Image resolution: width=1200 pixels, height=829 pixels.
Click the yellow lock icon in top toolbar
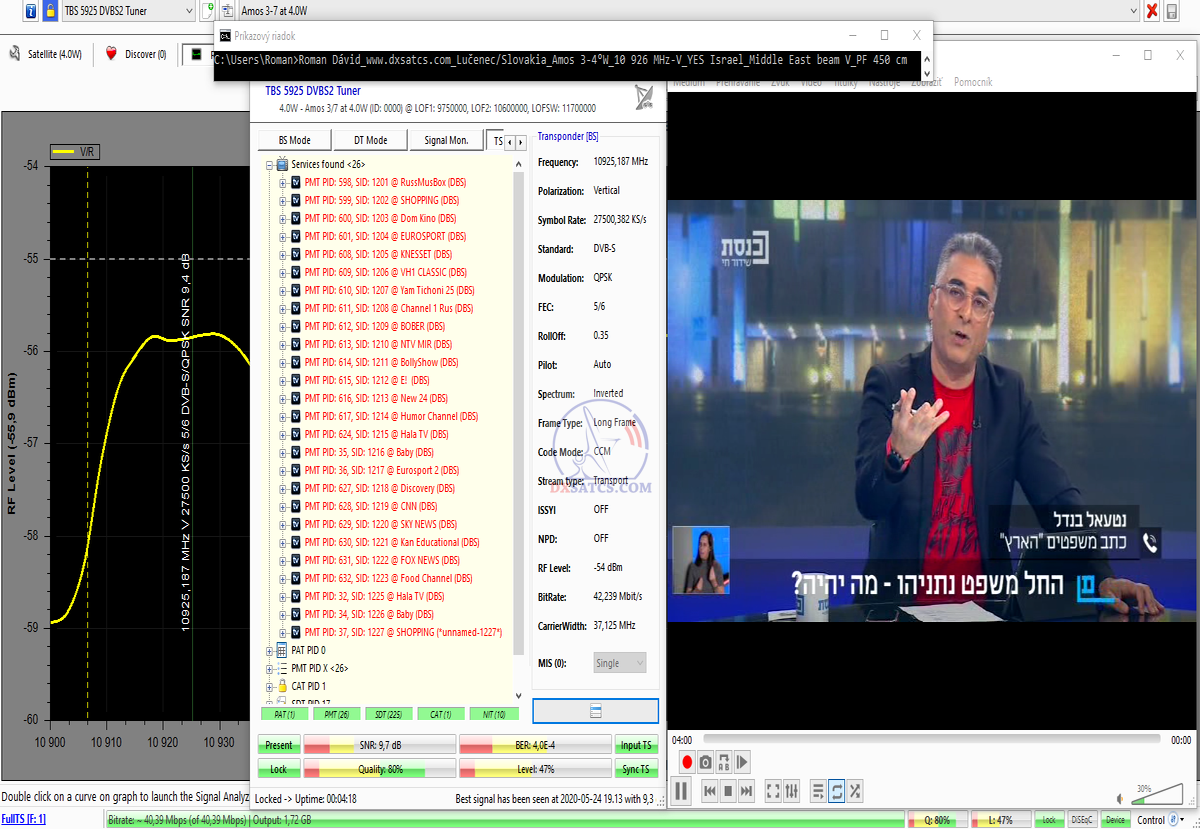click(49, 11)
